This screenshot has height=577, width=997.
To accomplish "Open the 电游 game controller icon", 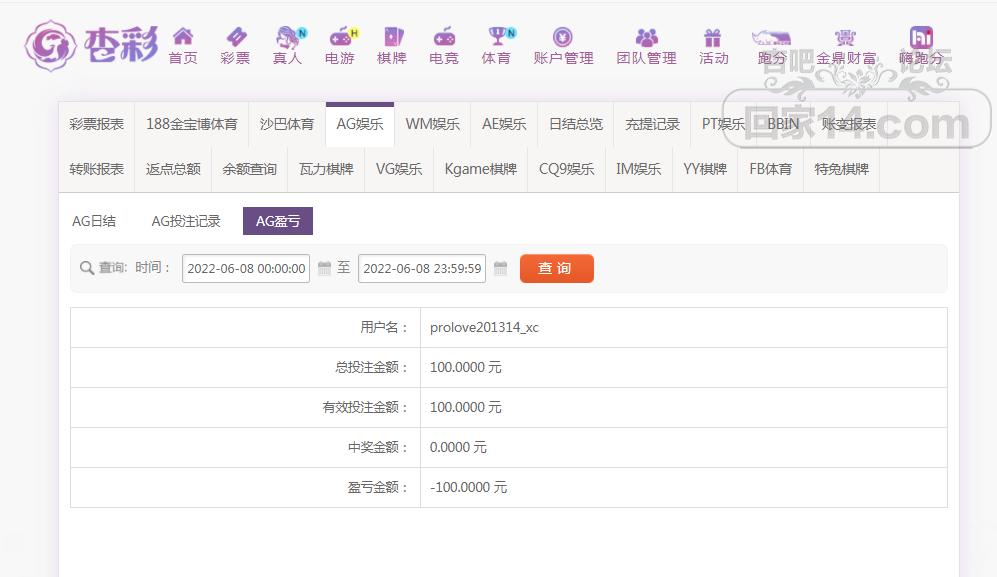I will (340, 38).
